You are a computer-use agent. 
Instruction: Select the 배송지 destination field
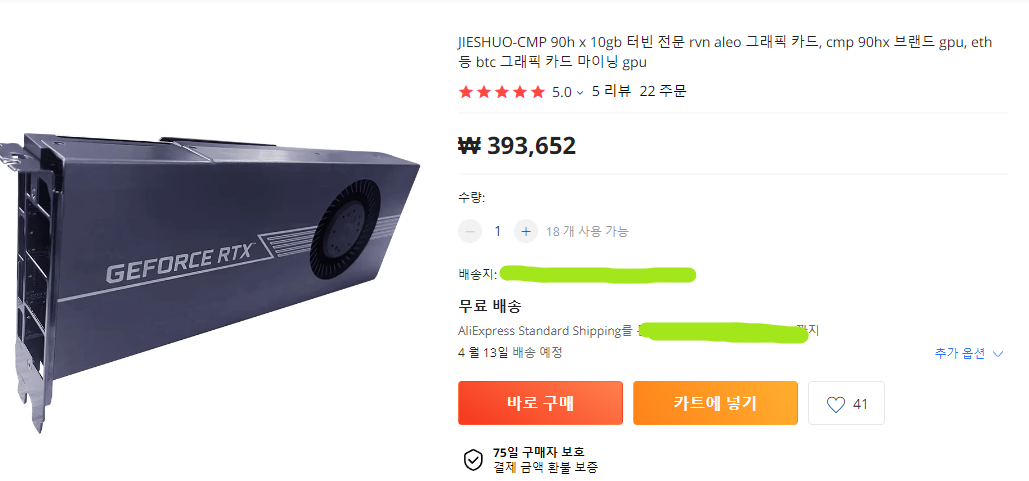(597, 273)
